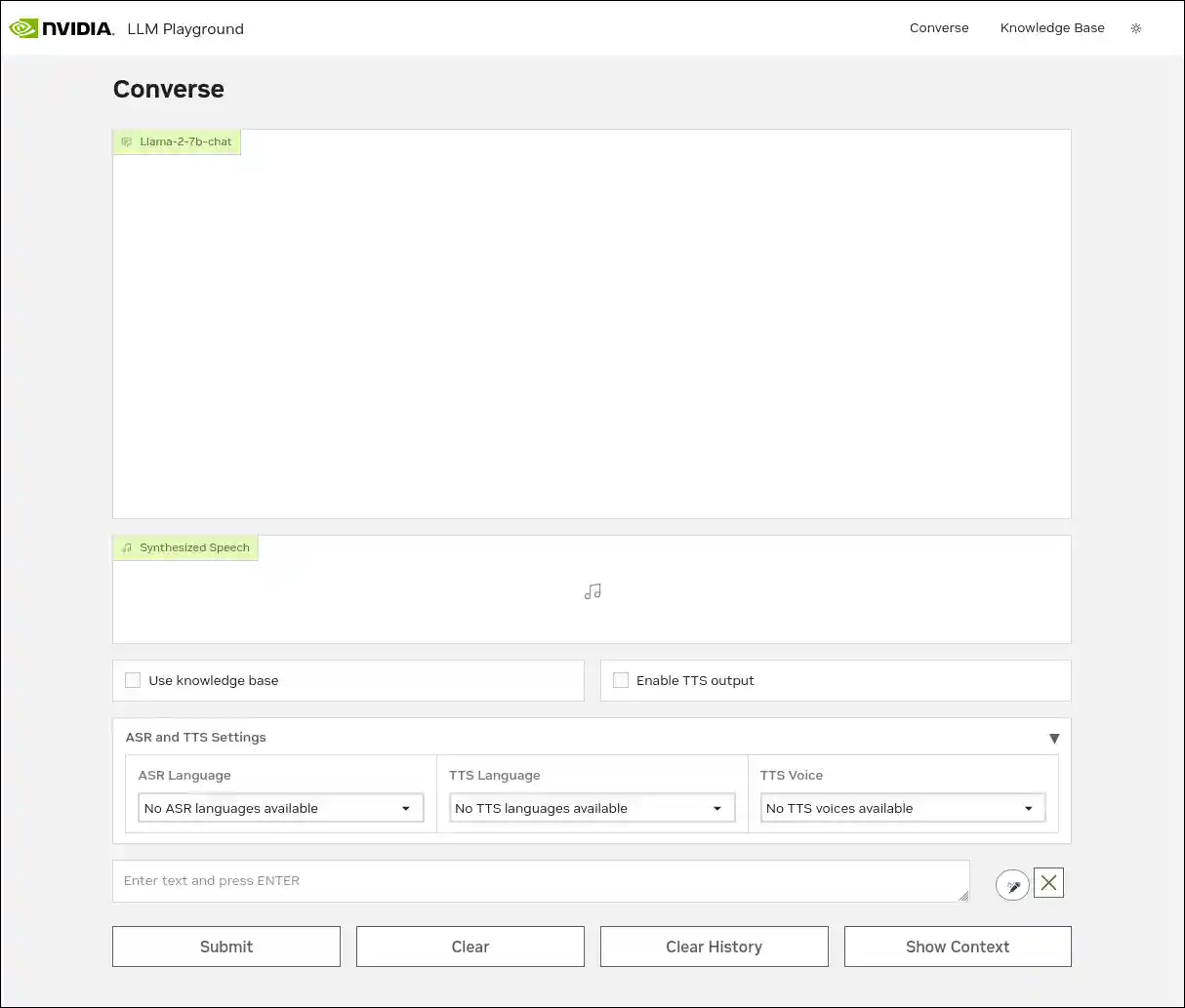The height and width of the screenshot is (1008, 1185).
Task: Click the filter triangle in ASR and TTS Settings
Action: pyautogui.click(x=1054, y=738)
